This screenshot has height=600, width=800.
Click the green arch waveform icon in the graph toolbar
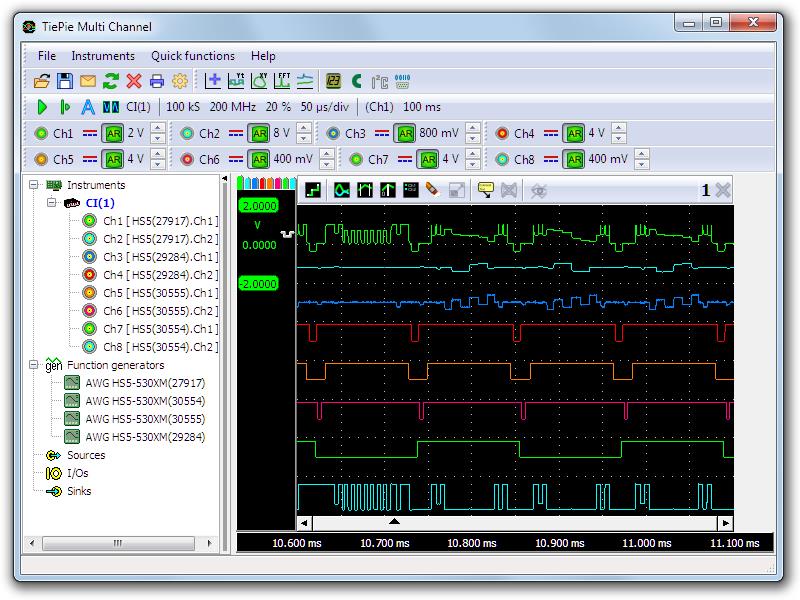click(364, 191)
